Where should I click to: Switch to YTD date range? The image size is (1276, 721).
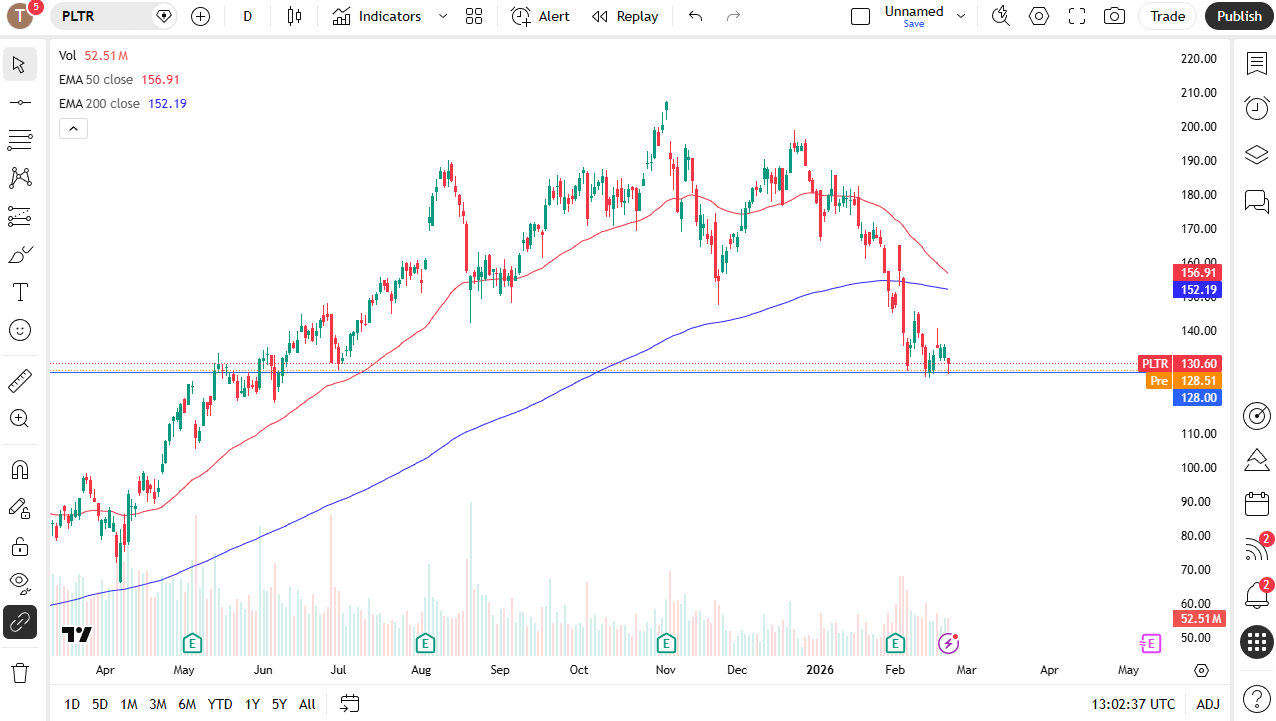(x=220, y=704)
